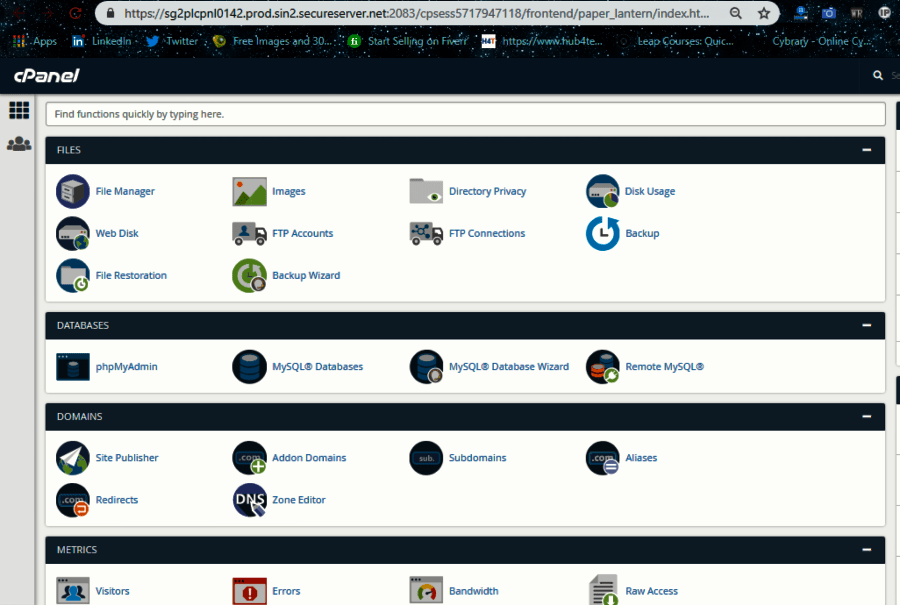This screenshot has width=900, height=605.
Task: Open the cPanel home grid icon
Action: point(19,110)
